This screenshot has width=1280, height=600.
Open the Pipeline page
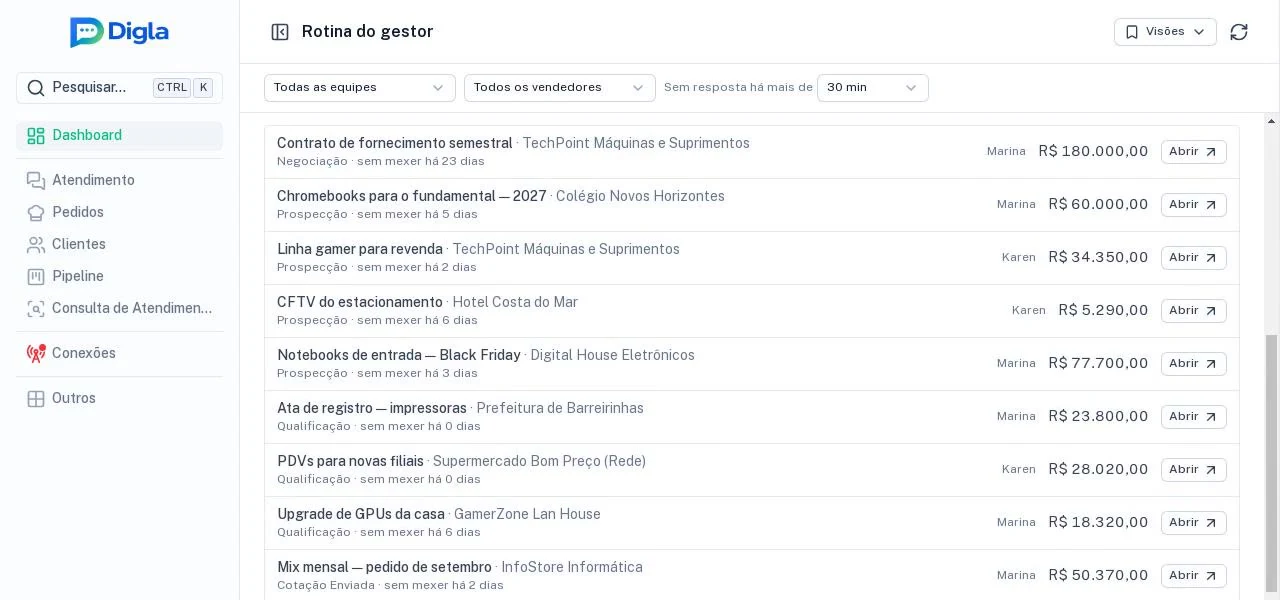point(119,276)
